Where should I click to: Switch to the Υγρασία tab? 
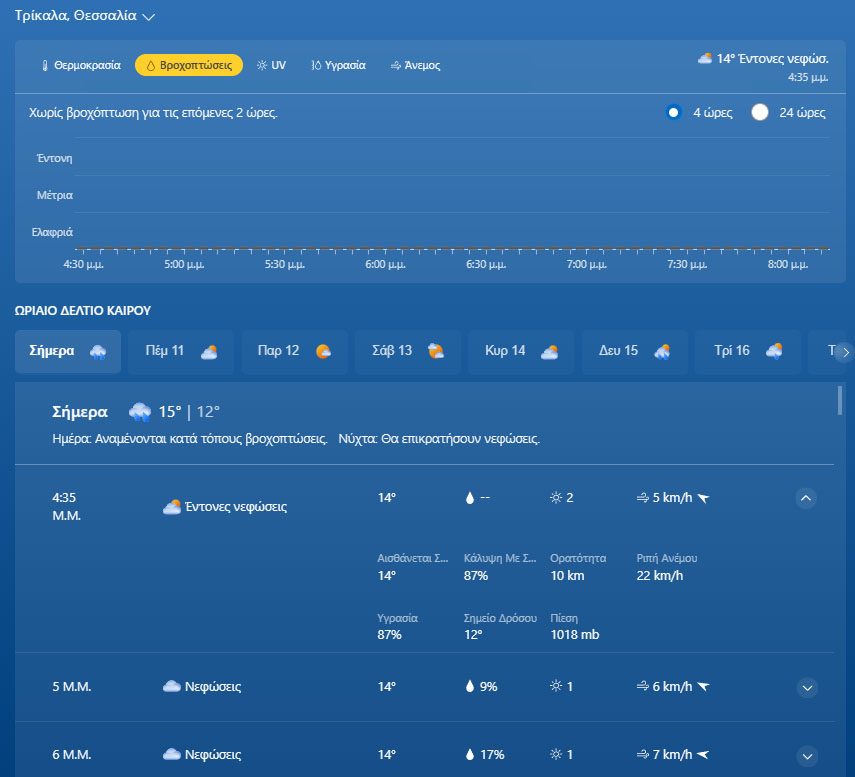(338, 65)
